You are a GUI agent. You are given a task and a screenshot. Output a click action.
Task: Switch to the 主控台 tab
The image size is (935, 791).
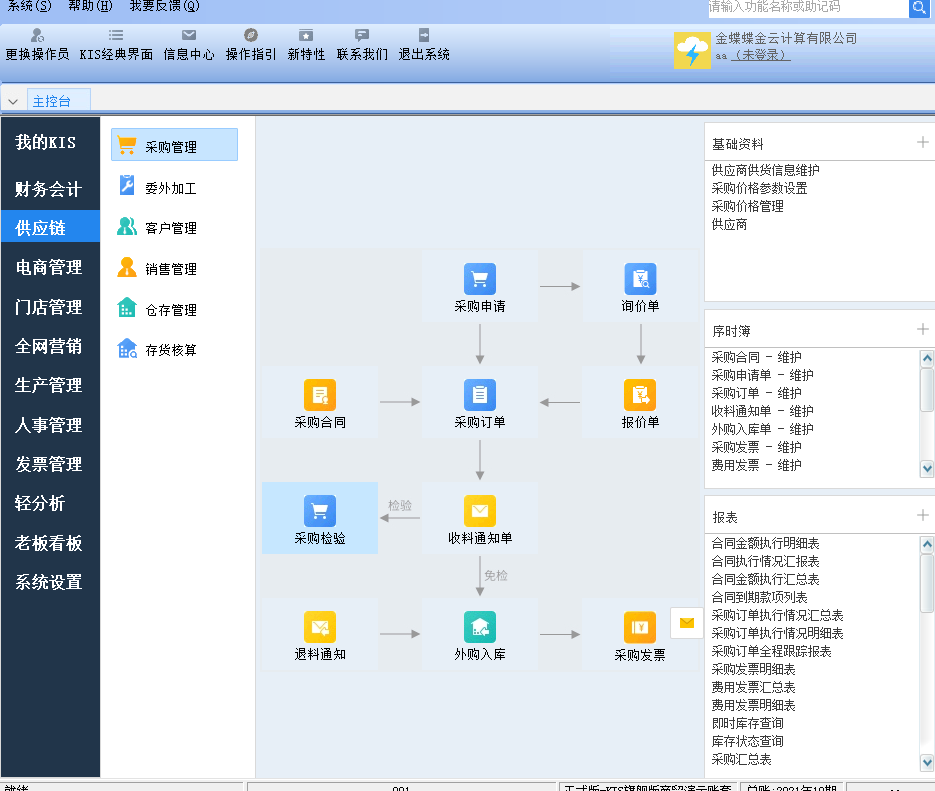(60, 100)
